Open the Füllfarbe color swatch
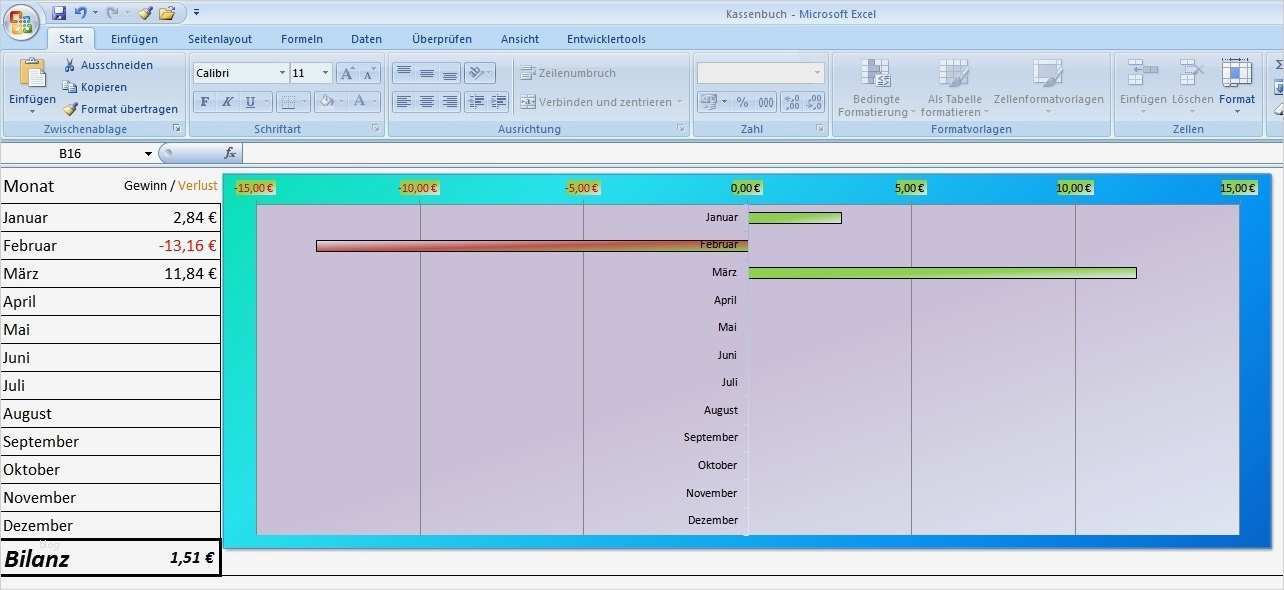The image size is (1284, 590). tap(325, 102)
